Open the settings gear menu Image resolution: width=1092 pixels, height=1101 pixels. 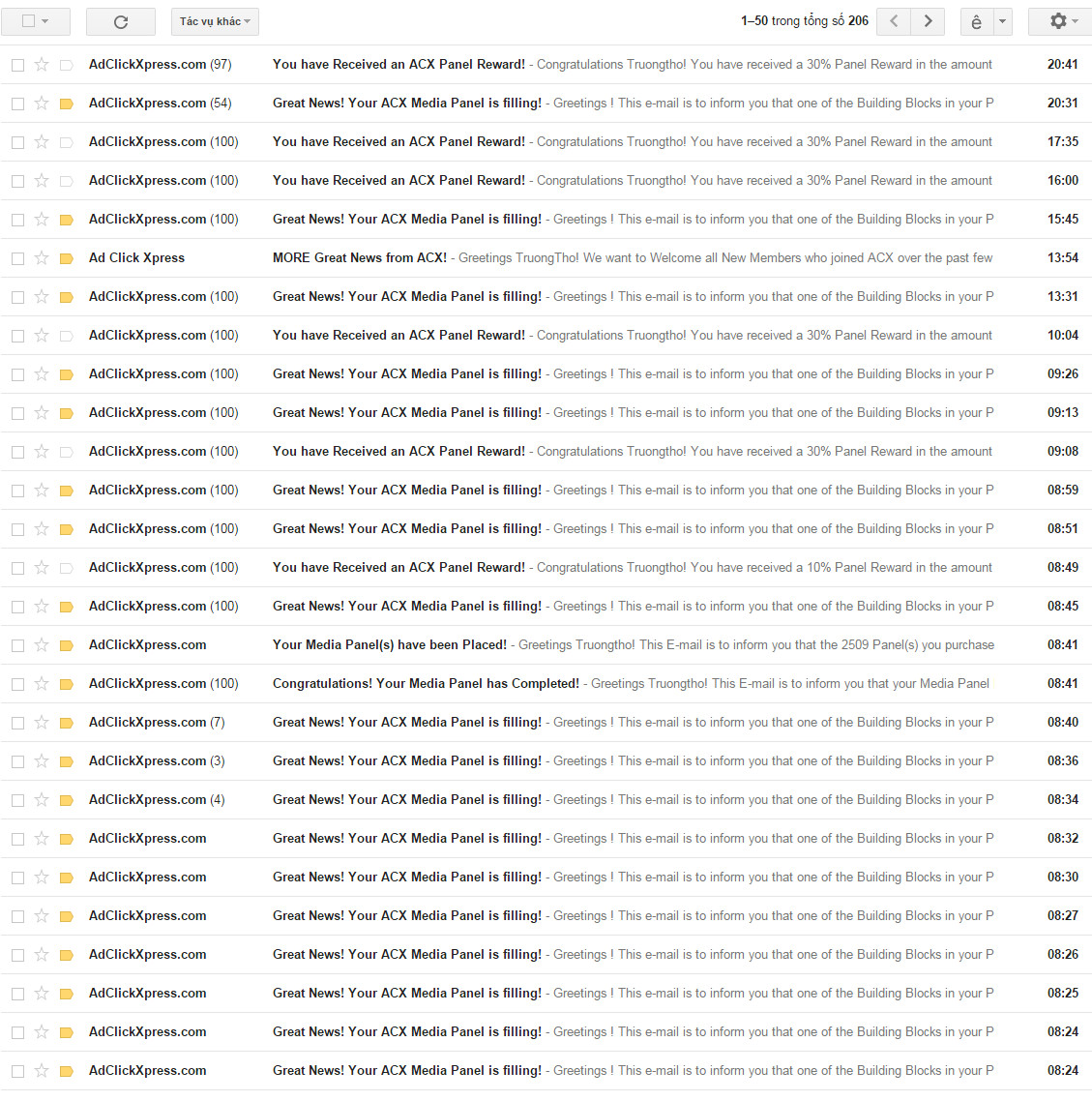point(1060,21)
